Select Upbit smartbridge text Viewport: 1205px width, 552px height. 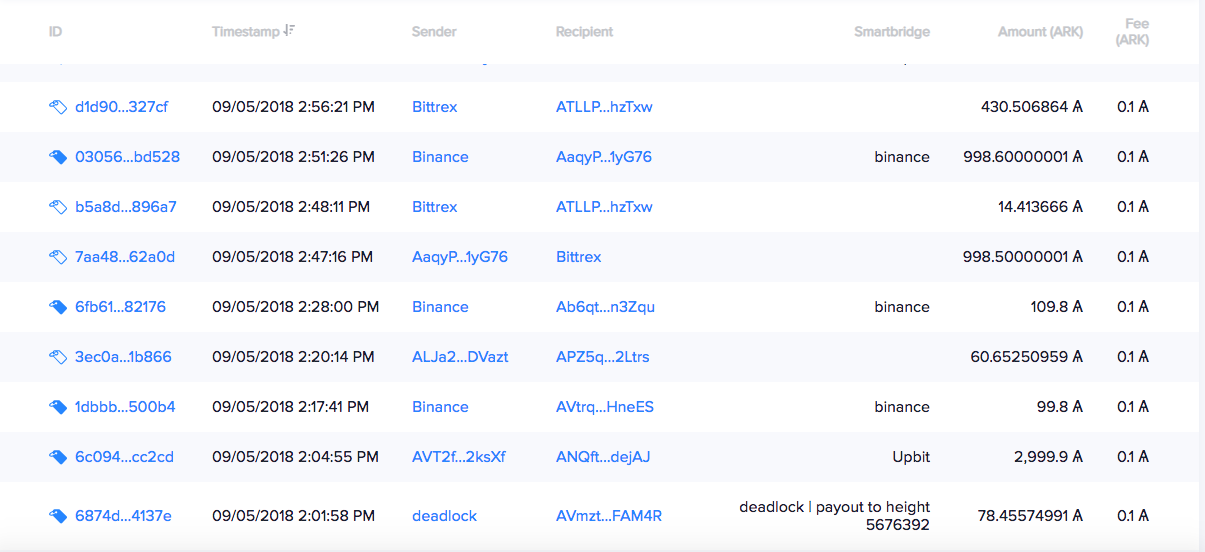coord(911,457)
